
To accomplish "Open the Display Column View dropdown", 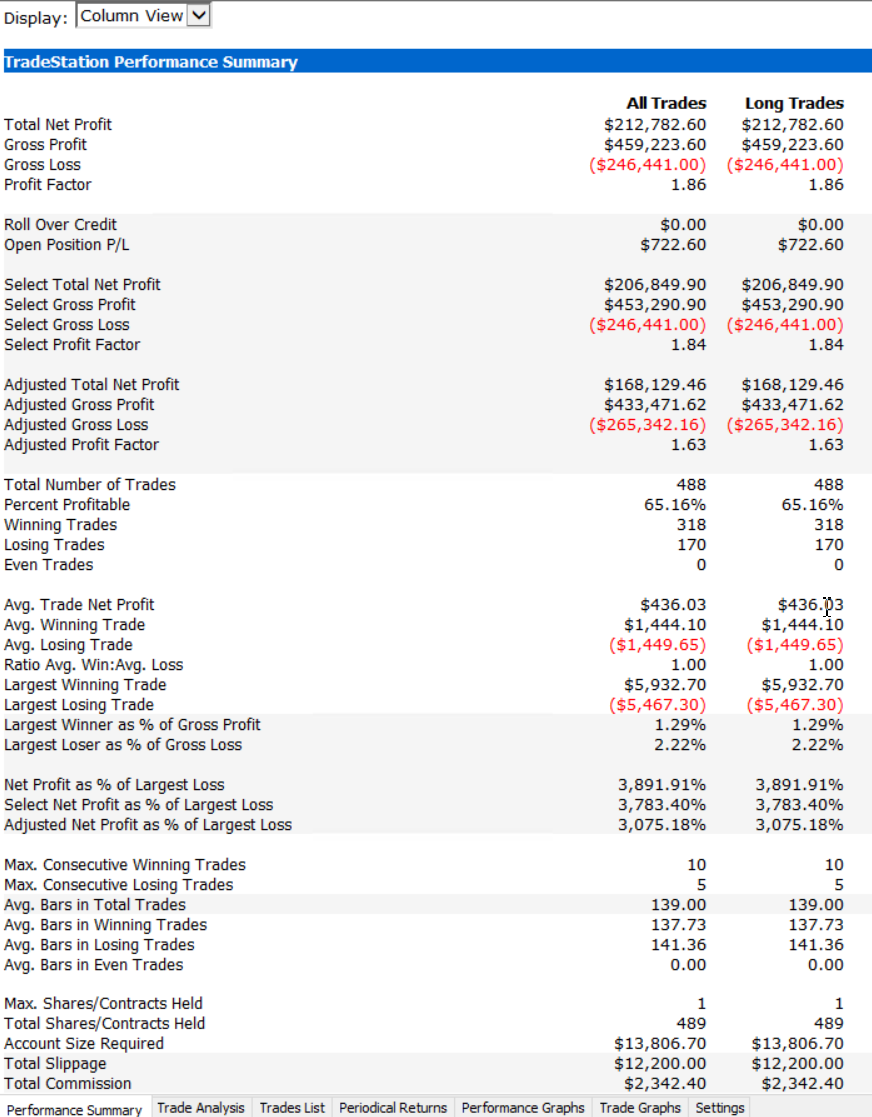I will click(143, 16).
